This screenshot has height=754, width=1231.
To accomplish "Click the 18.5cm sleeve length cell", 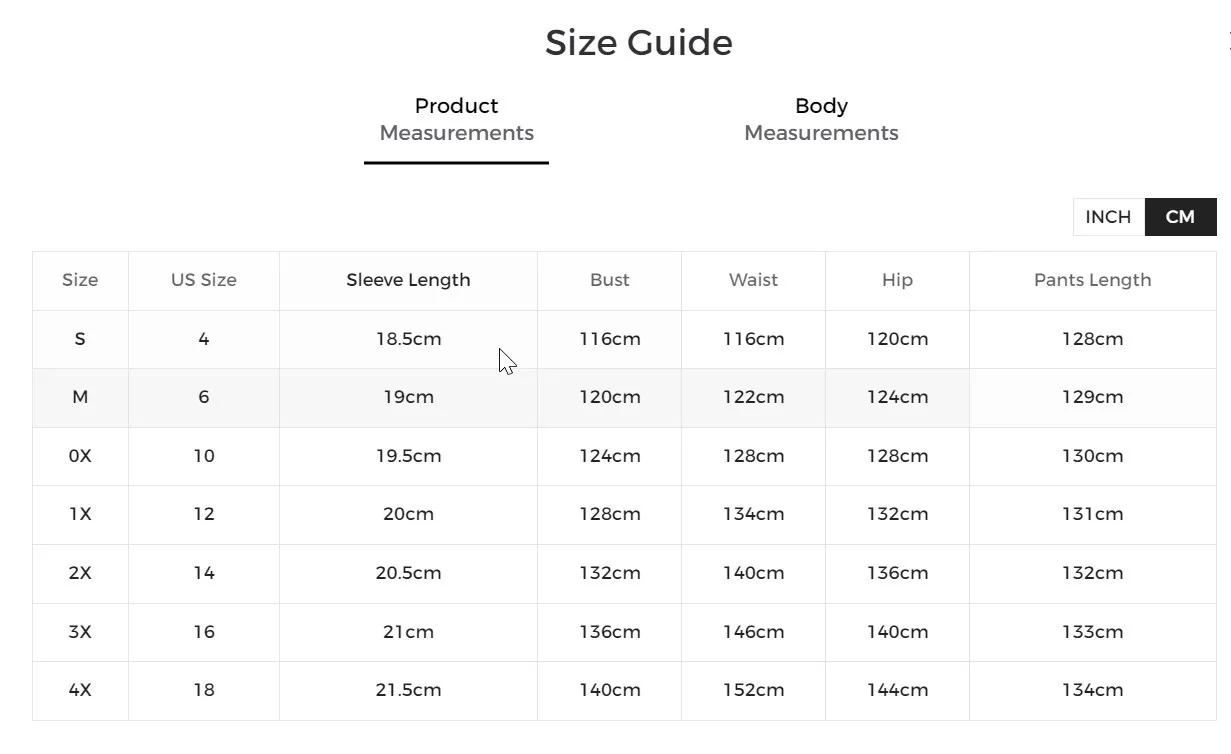I will point(408,339).
